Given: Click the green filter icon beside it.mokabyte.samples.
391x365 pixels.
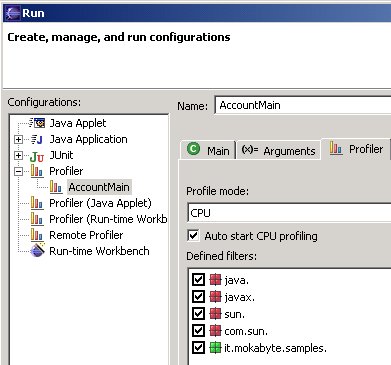Looking at the screenshot, I should [x=215, y=348].
